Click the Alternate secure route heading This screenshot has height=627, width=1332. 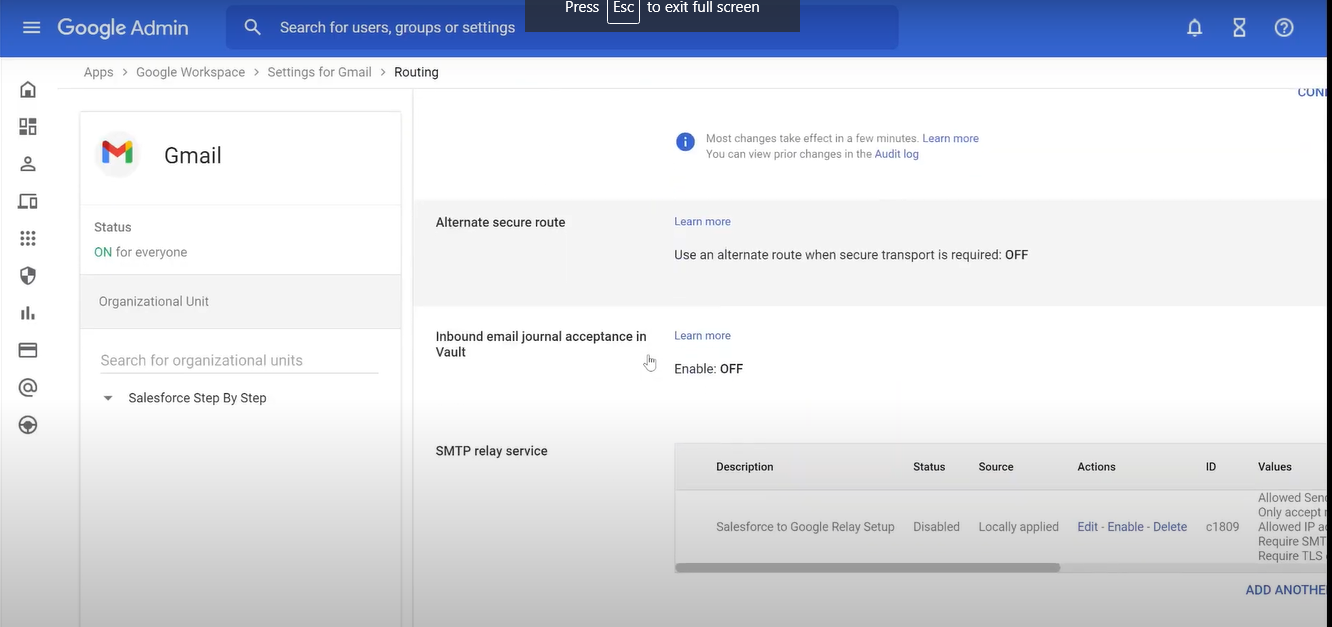[x=500, y=222]
